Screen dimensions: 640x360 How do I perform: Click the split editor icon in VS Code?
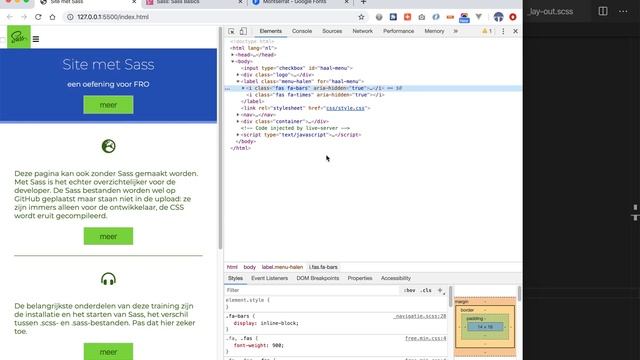(602, 11)
